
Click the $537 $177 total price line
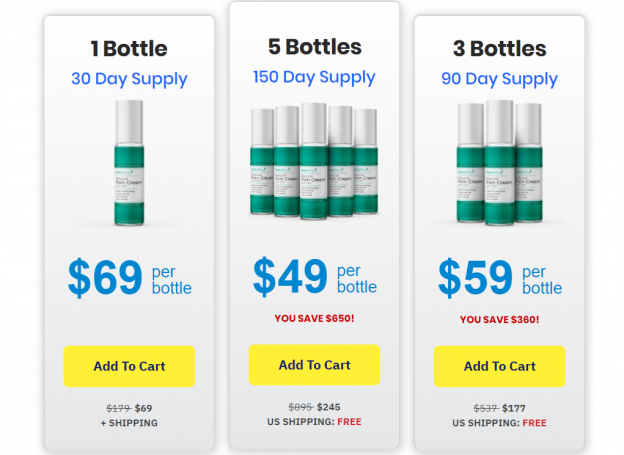point(499,408)
